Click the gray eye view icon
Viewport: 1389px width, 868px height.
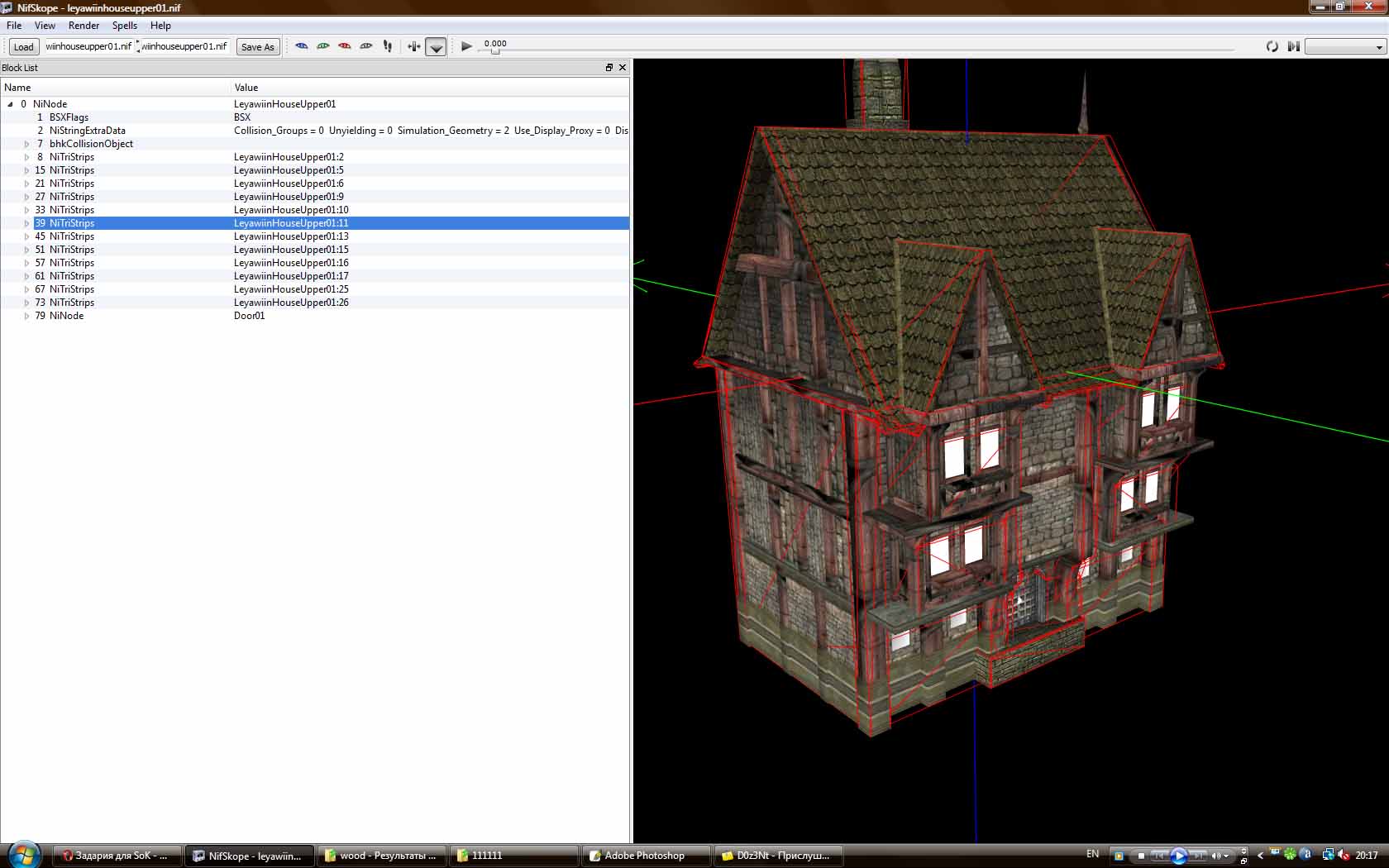click(x=366, y=46)
